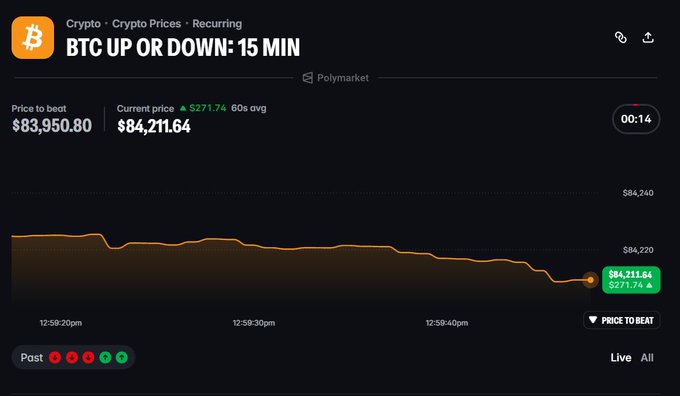
Task: Click the green $84,211.64 price tag
Action: (631, 280)
